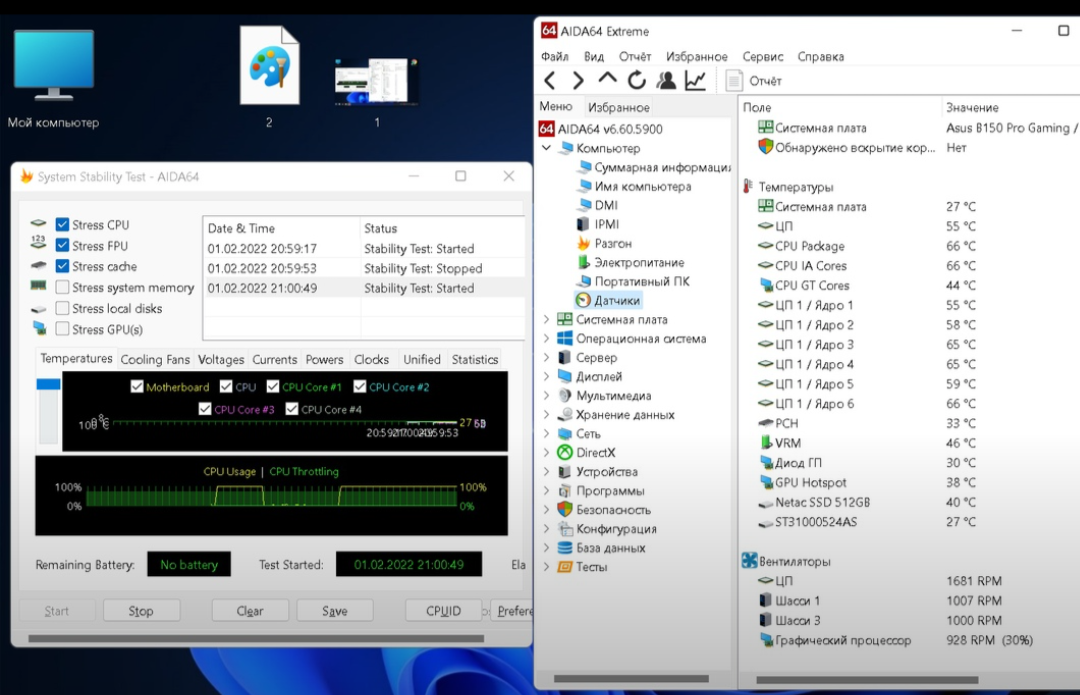Expand Дисплей tree node
The image size is (1080, 695).
(546, 376)
